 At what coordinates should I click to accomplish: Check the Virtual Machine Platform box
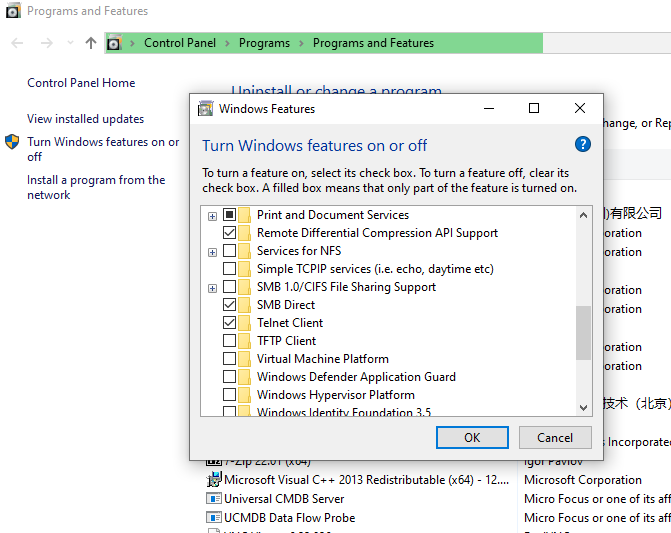pyautogui.click(x=230, y=359)
